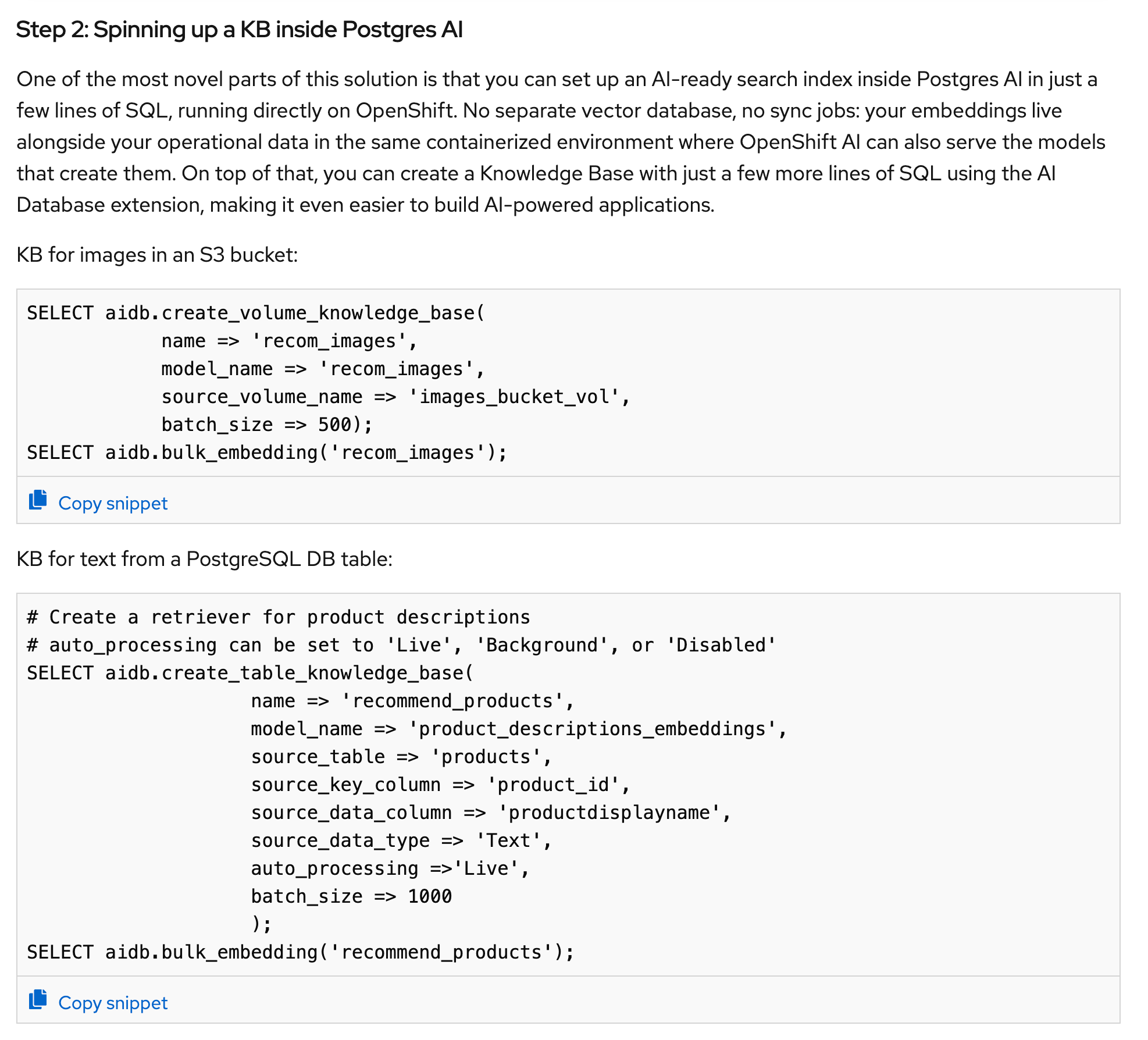Click the 'images_bucket_vol' string in the code
Viewport: 1148px width, 1040px height.
[514, 397]
